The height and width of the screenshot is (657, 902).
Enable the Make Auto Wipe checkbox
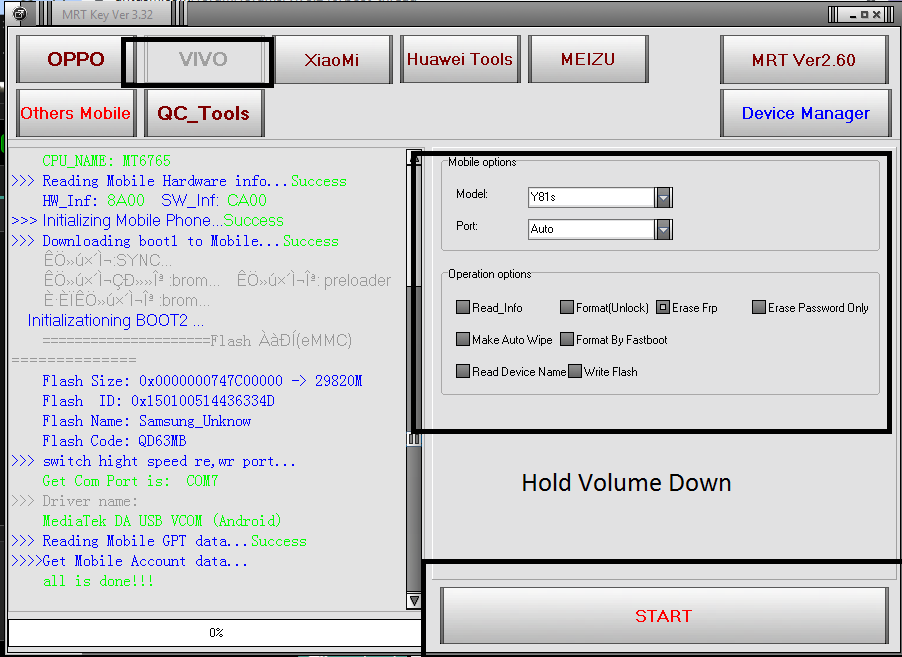(463, 339)
